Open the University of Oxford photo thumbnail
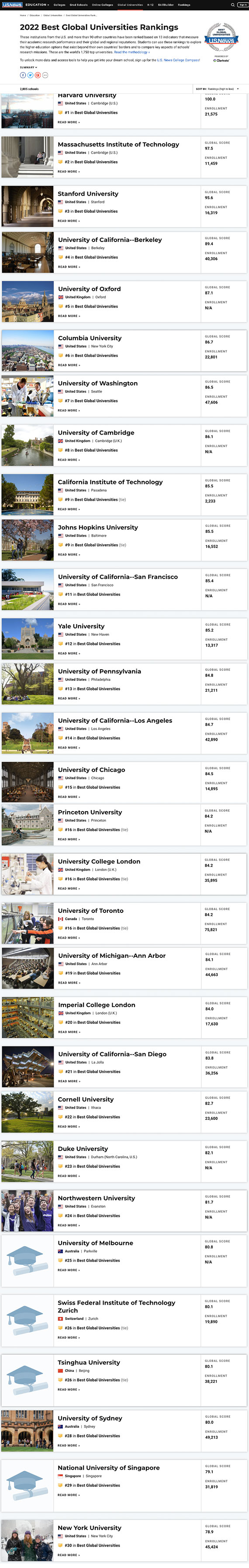This screenshot has width=249, height=1568. point(28,301)
